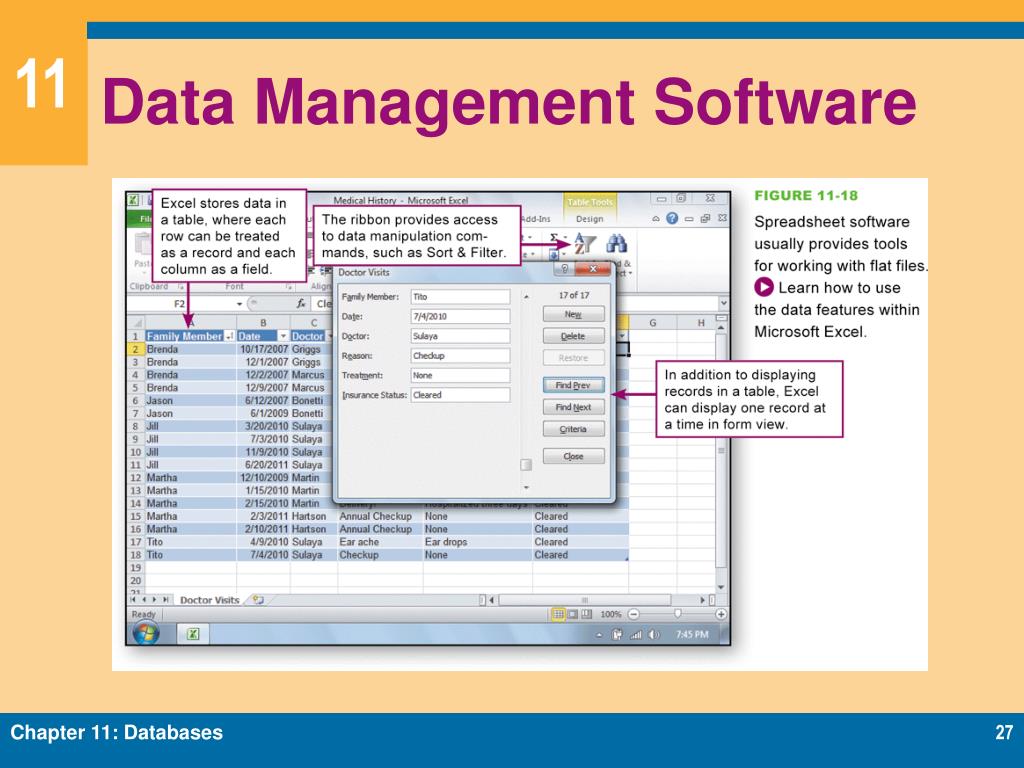Image resolution: width=1024 pixels, height=768 pixels.
Task: Click the Treatment field showing None
Action: click(x=460, y=375)
